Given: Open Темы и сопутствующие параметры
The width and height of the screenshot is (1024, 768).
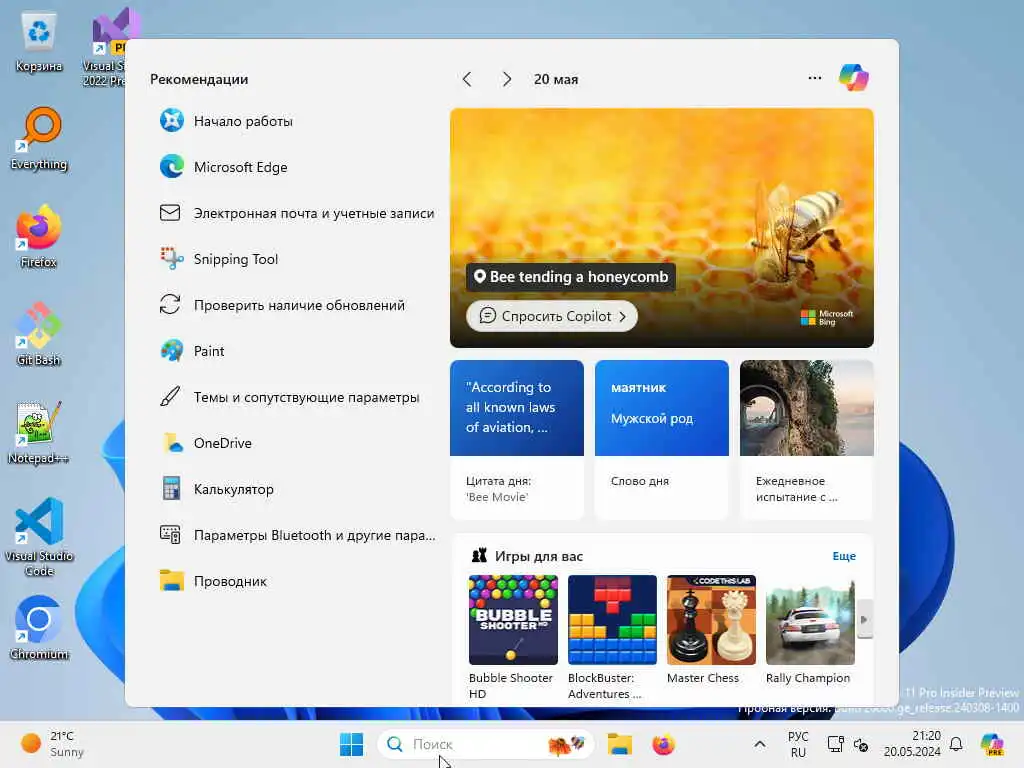Looking at the screenshot, I should (x=289, y=397).
